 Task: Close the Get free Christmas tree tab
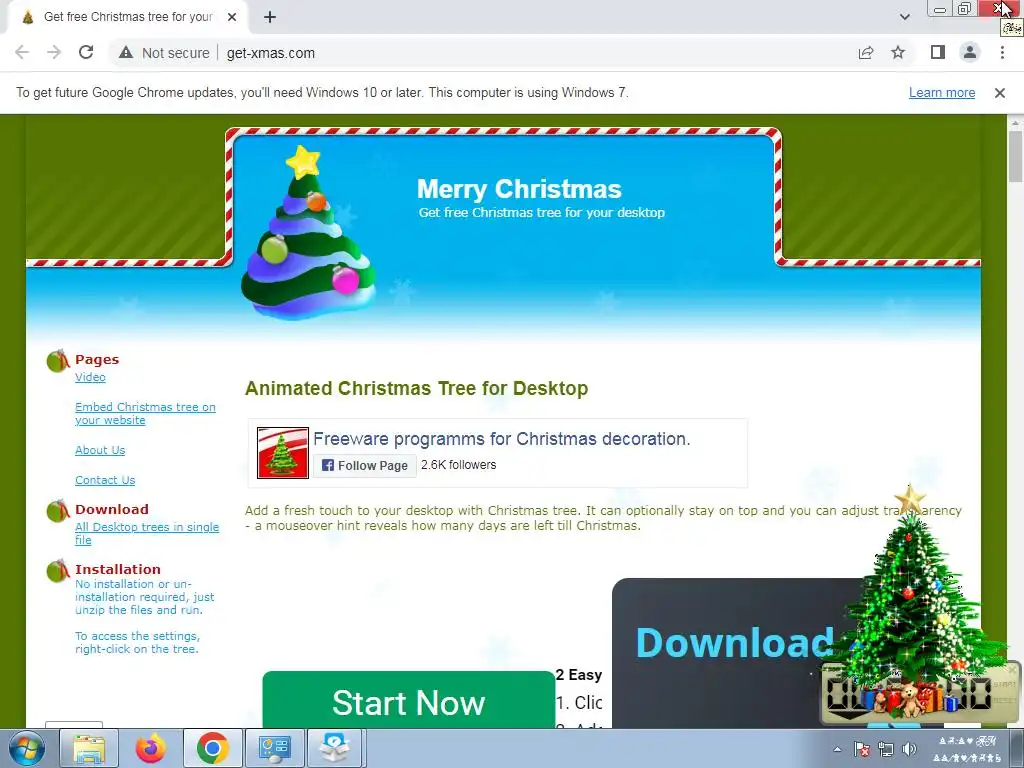[x=232, y=17]
